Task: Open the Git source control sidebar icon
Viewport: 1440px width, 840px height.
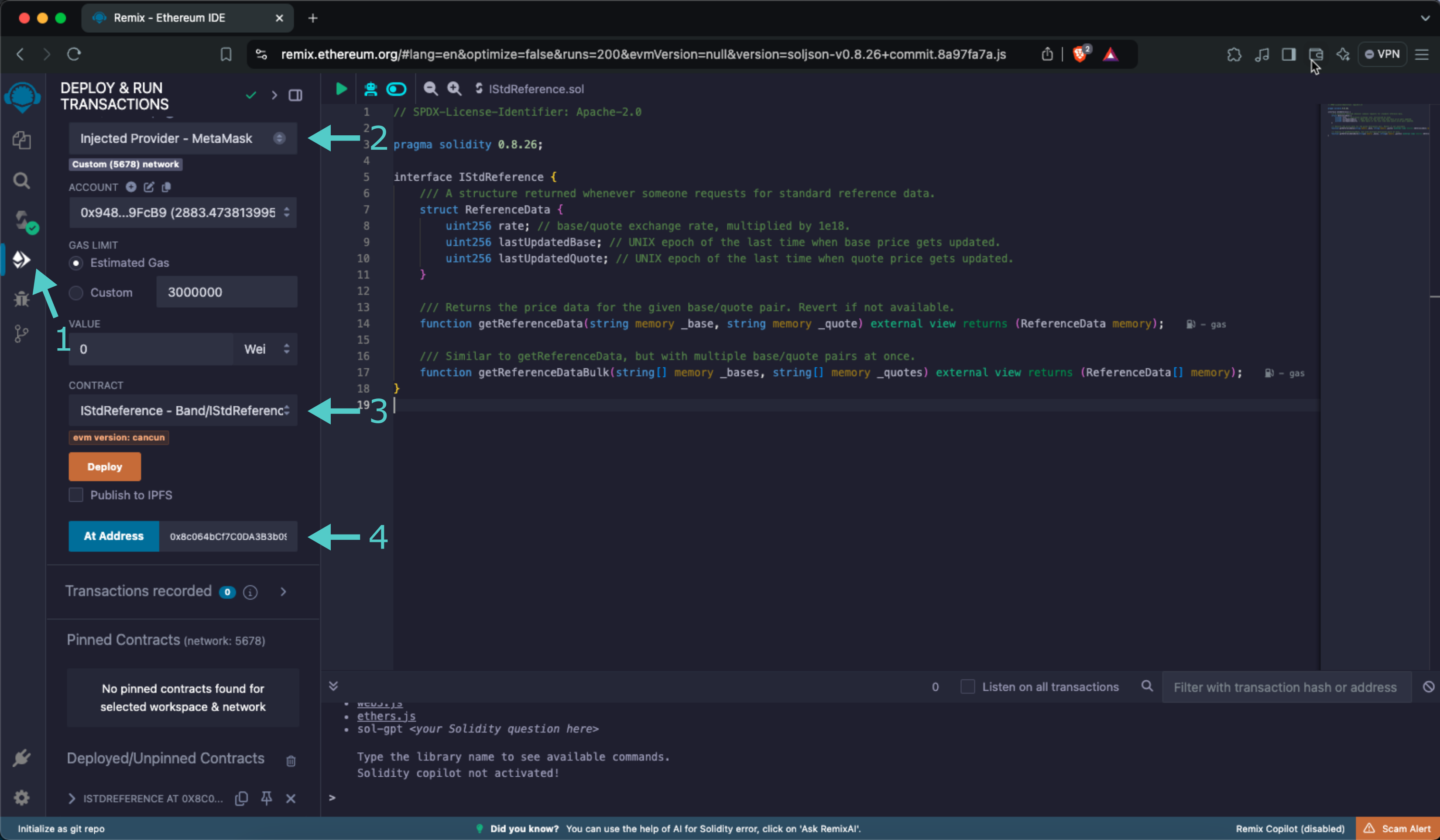Action: 21,334
